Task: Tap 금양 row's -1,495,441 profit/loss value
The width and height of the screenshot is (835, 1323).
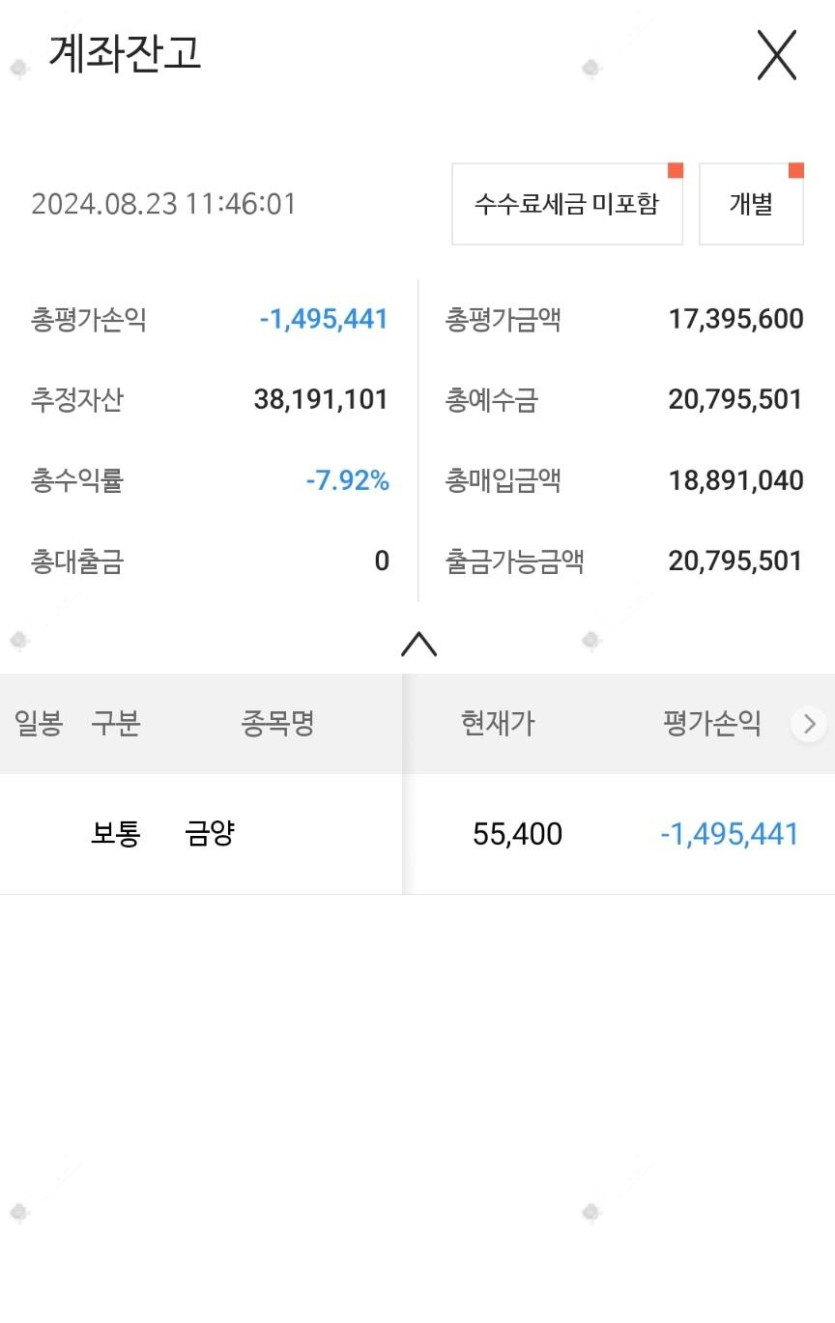Action: point(729,834)
